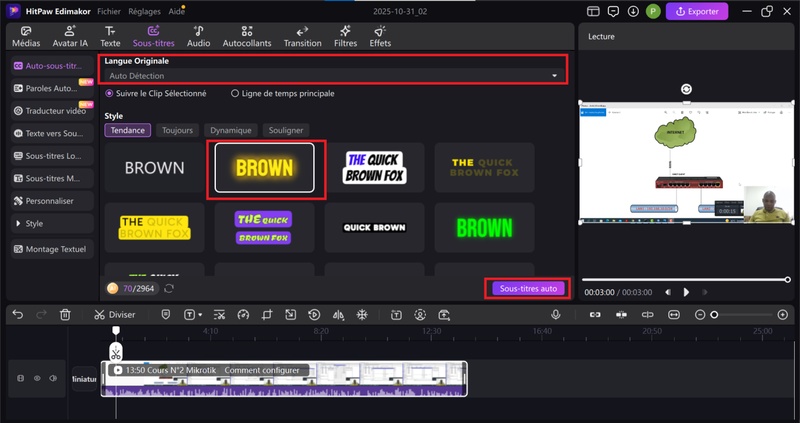Click the preview playback progress bar
This screenshot has height=423, width=800.
(x=686, y=280)
